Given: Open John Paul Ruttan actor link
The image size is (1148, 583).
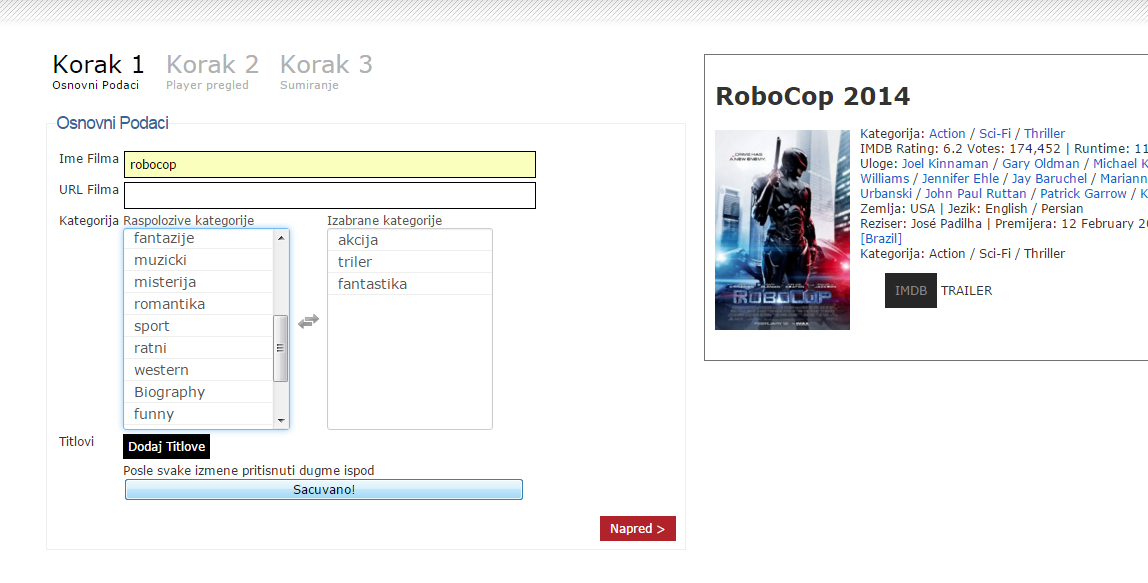Looking at the screenshot, I should click(x=975, y=193).
